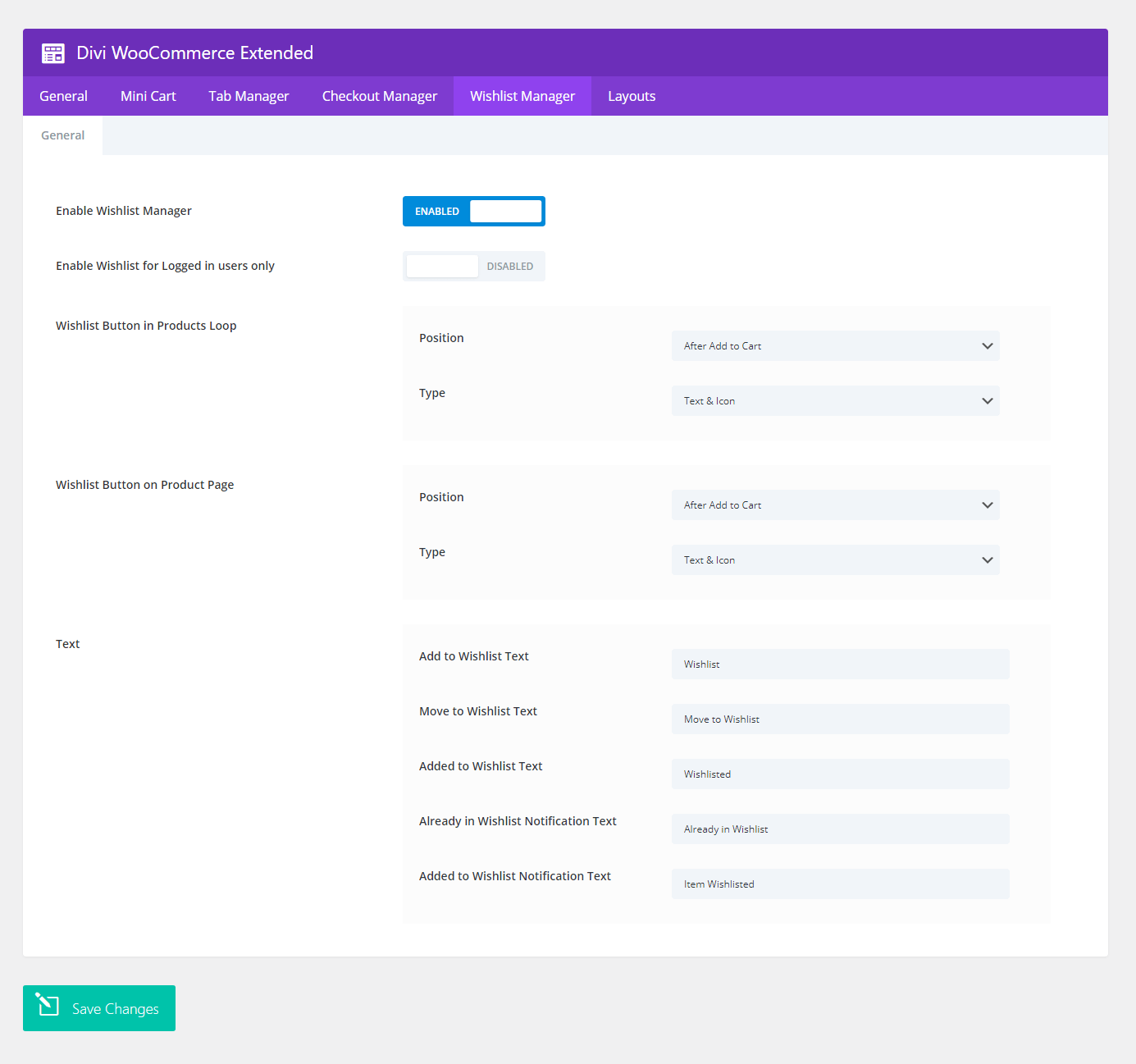
Task: Click the Save Changes pencil icon
Action: click(48, 1004)
